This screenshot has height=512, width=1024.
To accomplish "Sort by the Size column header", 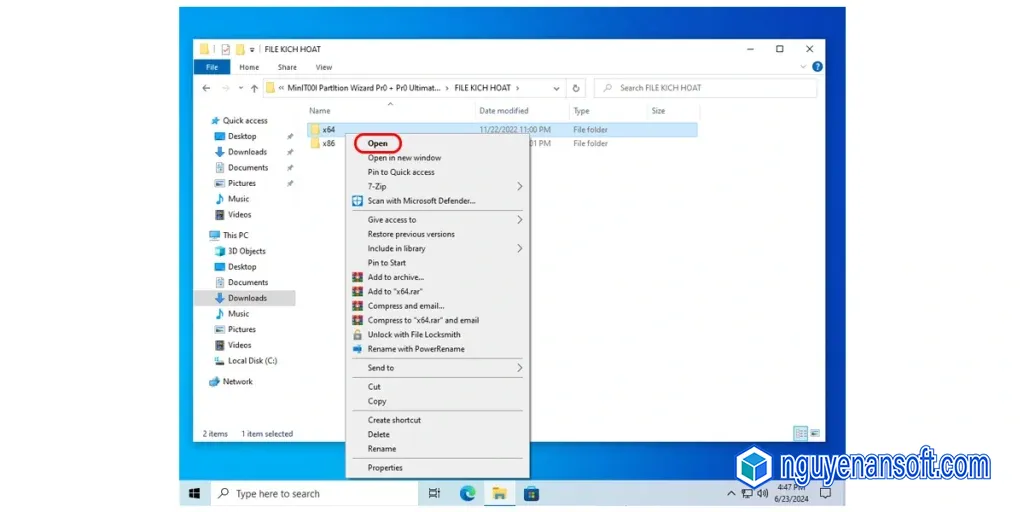I will coord(658,111).
